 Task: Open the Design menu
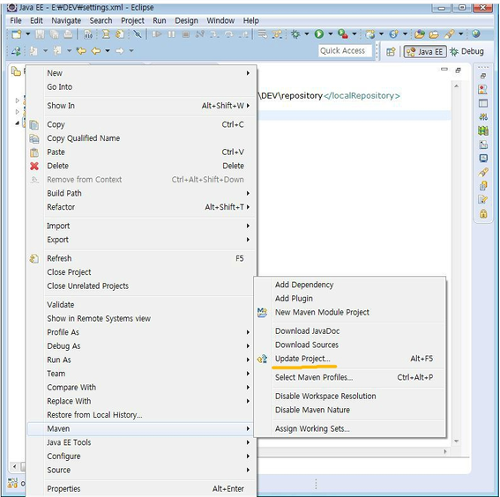tap(186, 21)
